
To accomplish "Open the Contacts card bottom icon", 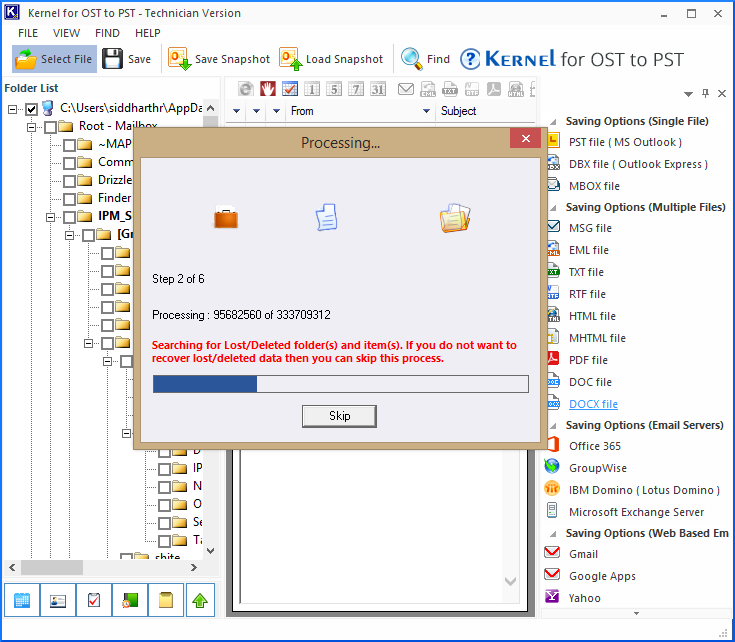I will pos(58,600).
